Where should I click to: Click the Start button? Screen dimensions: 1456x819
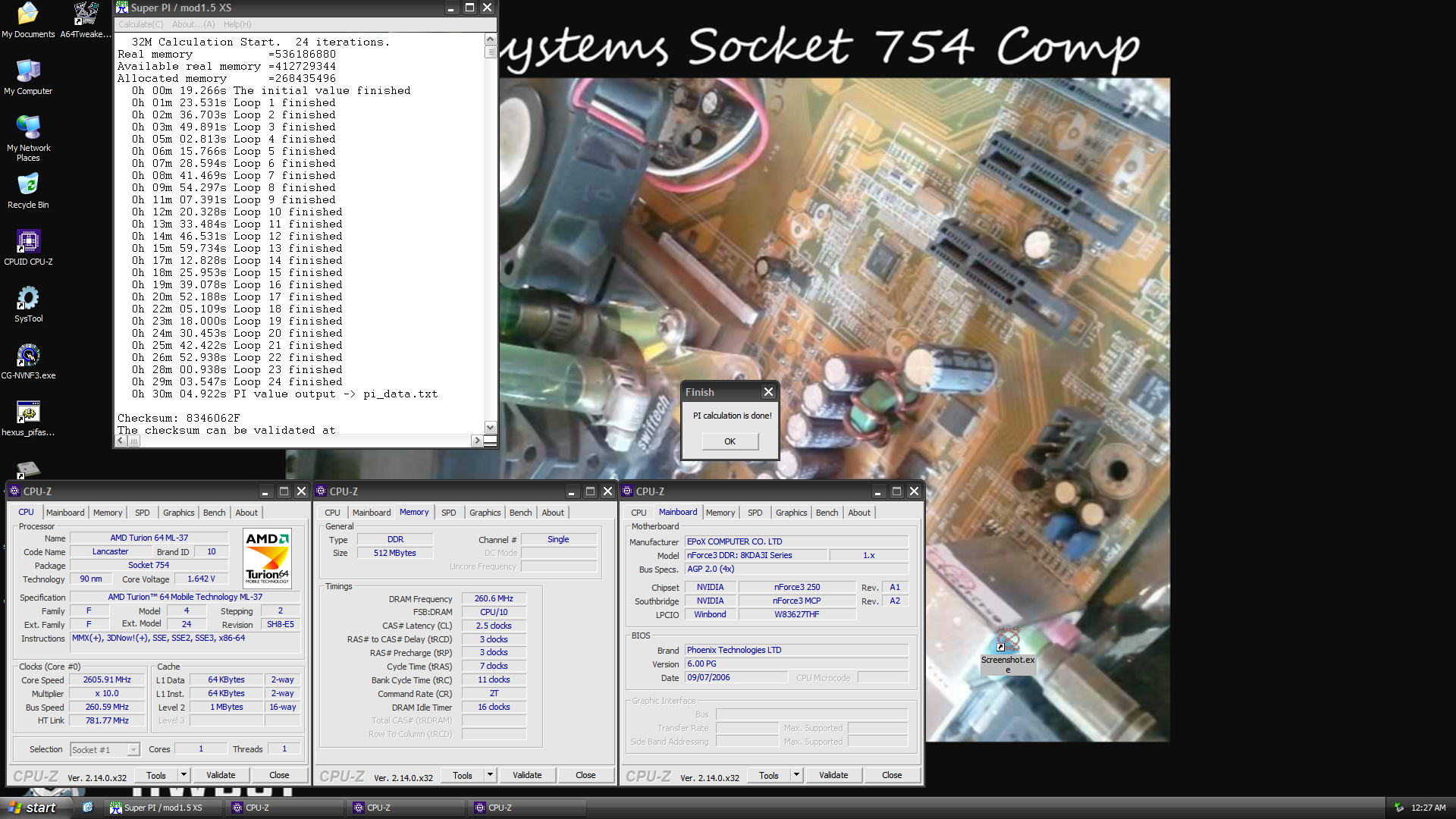point(35,808)
